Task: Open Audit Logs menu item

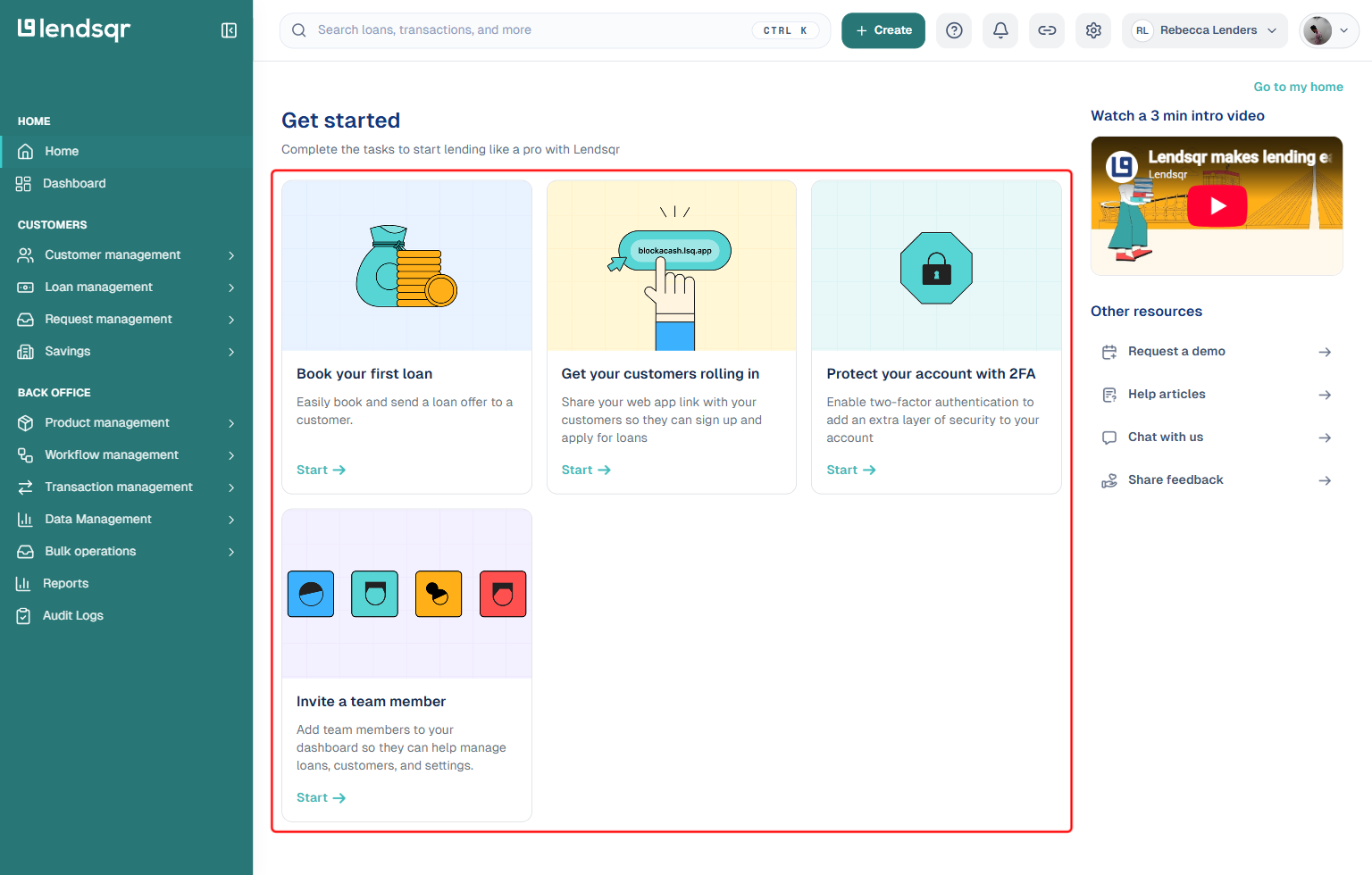Action: pyautogui.click(x=127, y=615)
